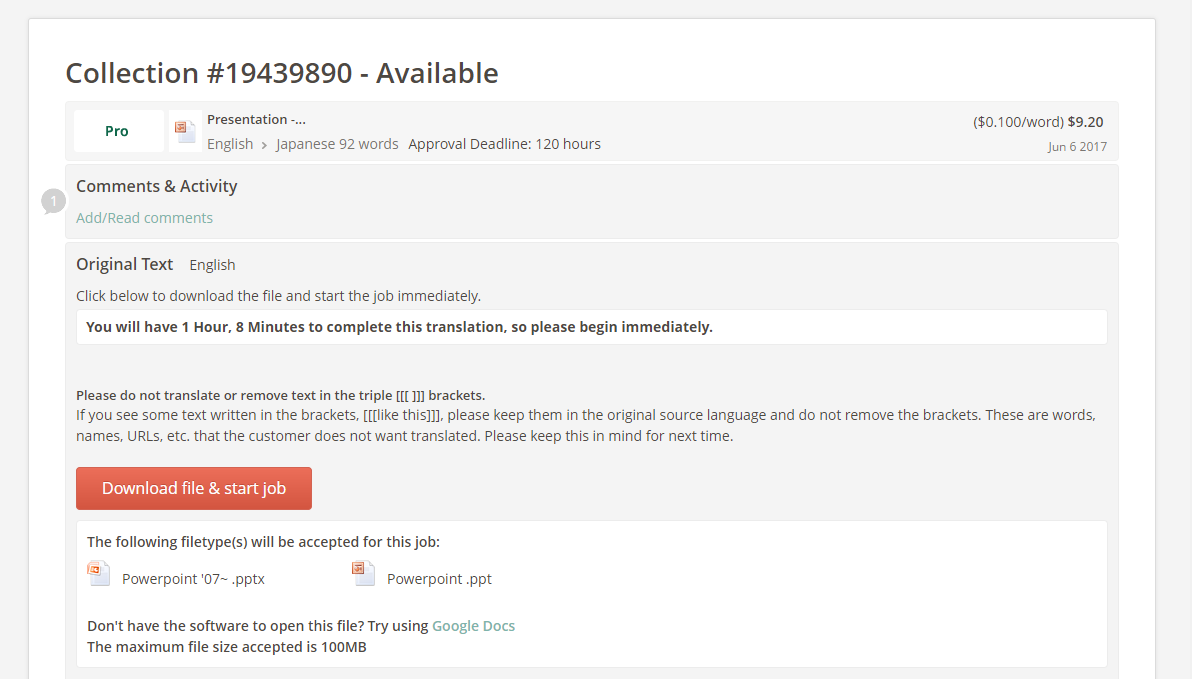This screenshot has width=1192, height=679.
Task: Click the comment count bubble icon
Action: pos(53,201)
